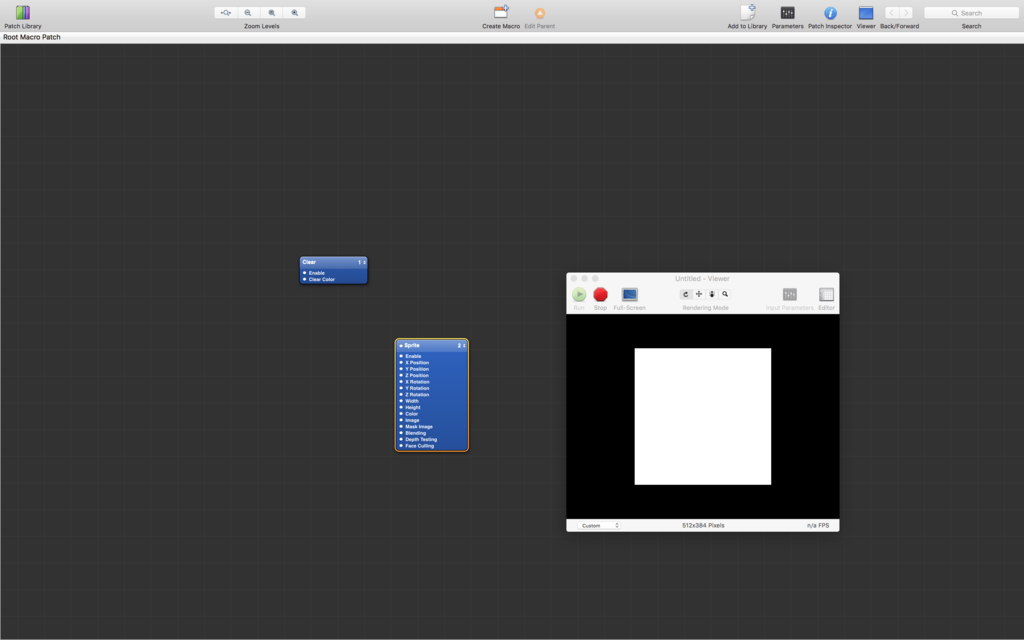Change the Sprite patch layer order number
The image size is (1024, 640).
461,345
